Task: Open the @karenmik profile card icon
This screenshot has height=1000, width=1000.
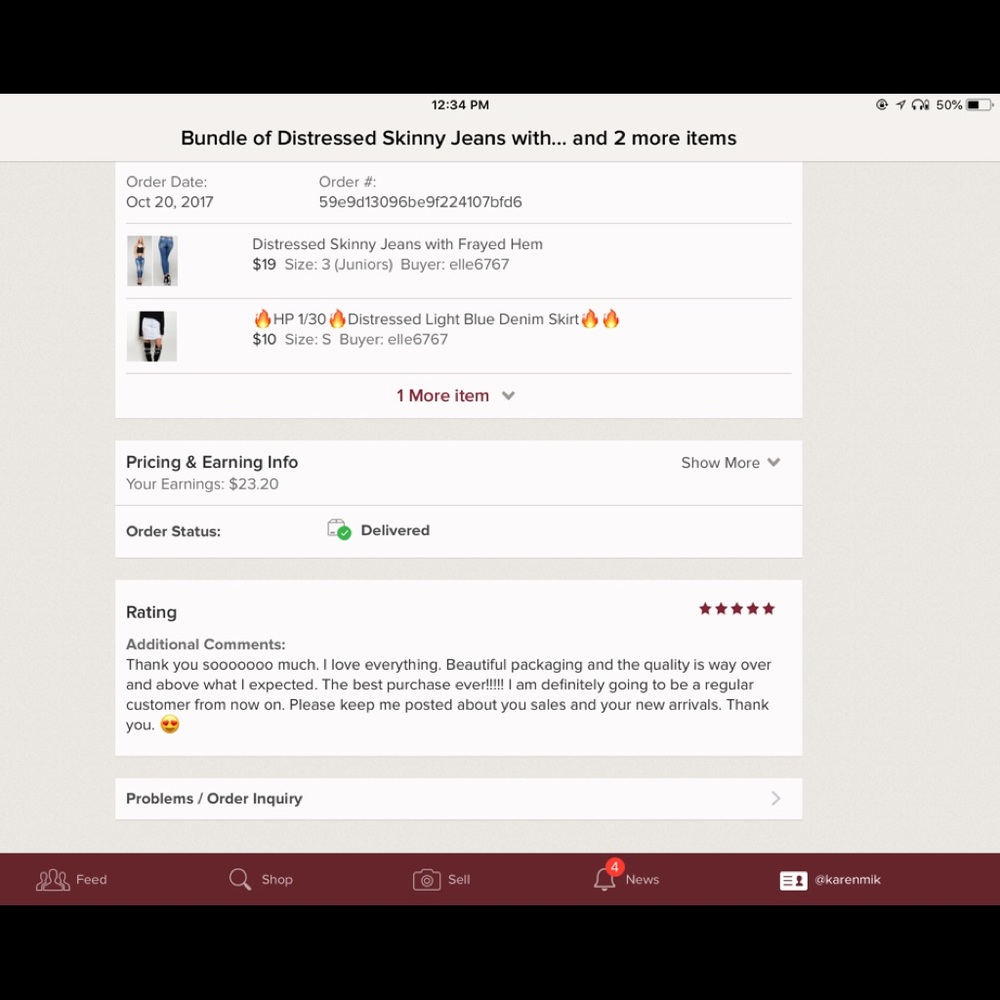Action: 793,880
